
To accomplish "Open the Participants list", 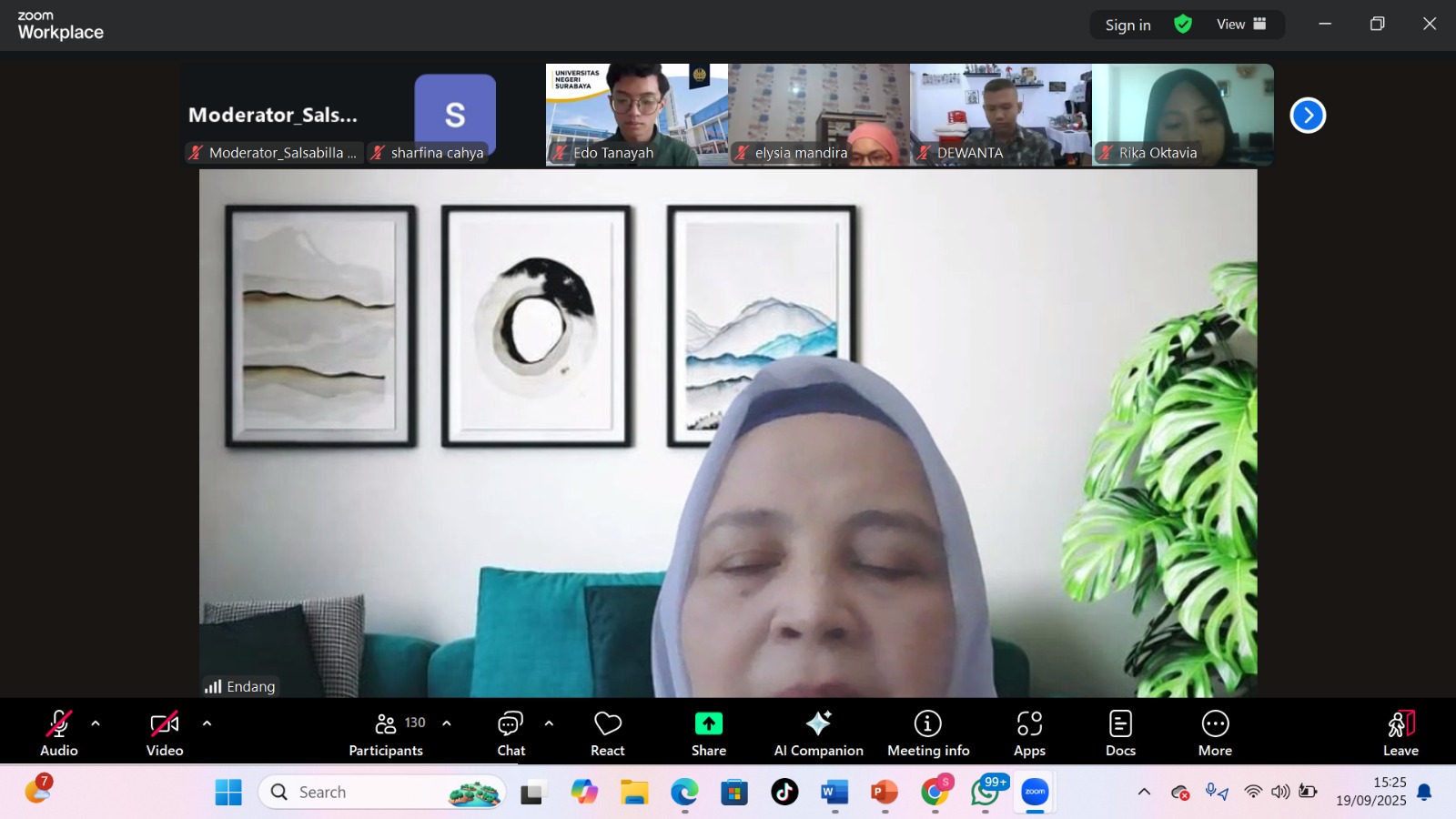I will [x=386, y=733].
